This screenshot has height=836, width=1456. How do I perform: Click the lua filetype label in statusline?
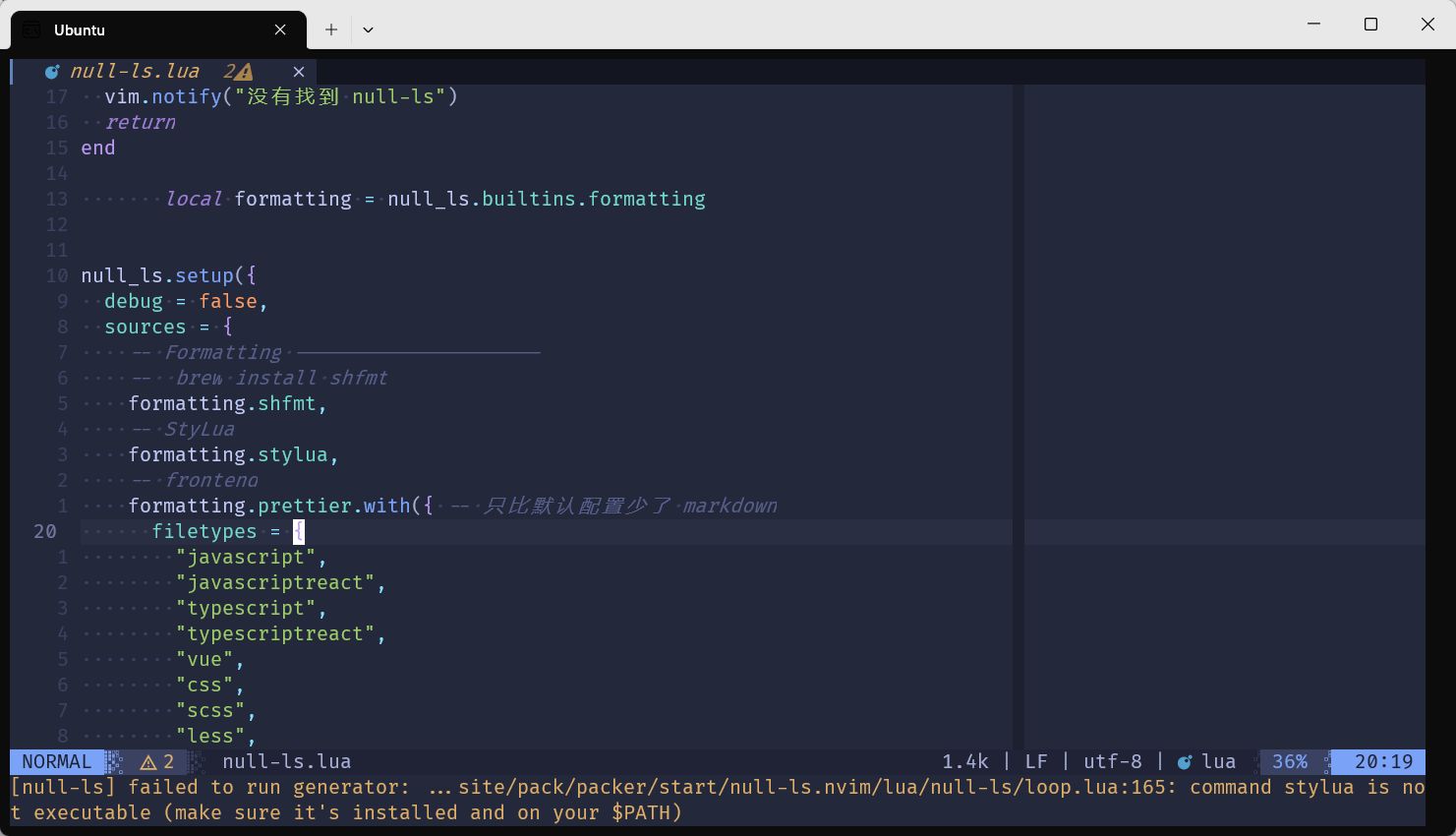click(1219, 762)
